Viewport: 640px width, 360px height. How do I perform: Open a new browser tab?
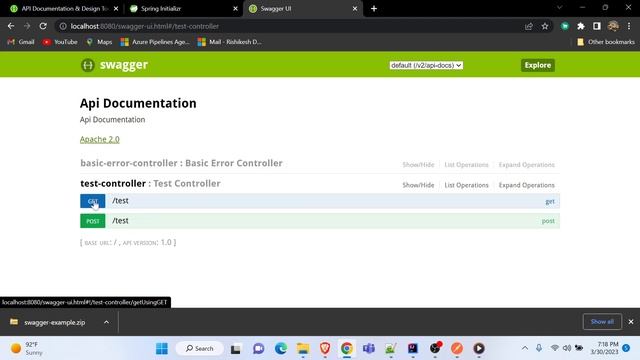374,9
